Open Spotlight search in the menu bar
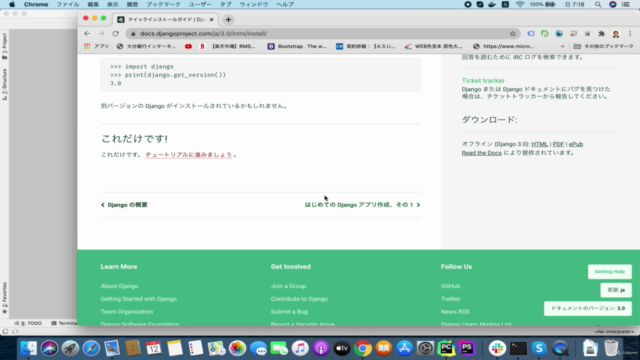 pyautogui.click(x=598, y=4)
